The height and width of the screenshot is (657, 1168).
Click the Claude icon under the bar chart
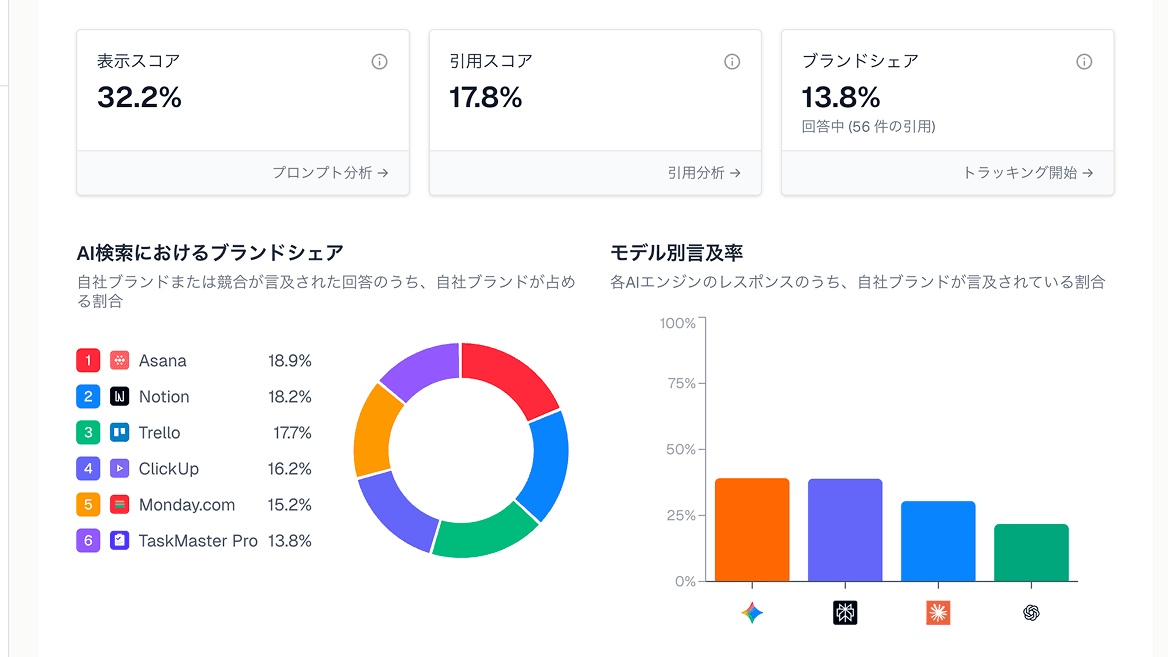938,612
